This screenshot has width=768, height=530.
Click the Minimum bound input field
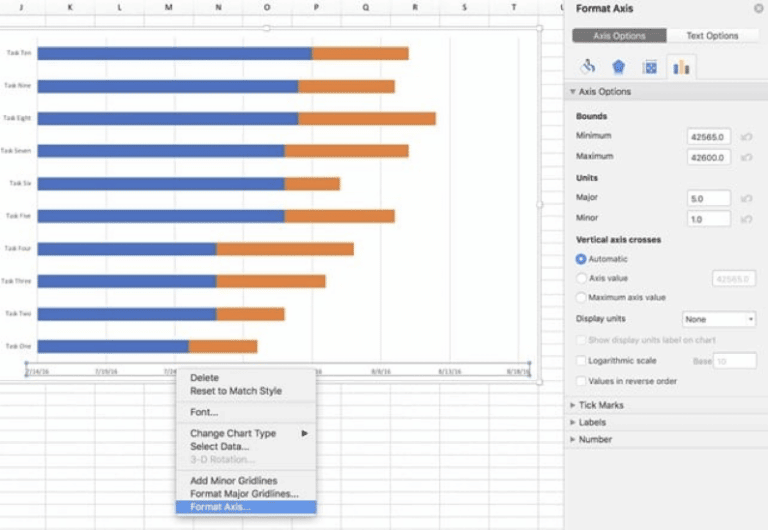click(709, 137)
